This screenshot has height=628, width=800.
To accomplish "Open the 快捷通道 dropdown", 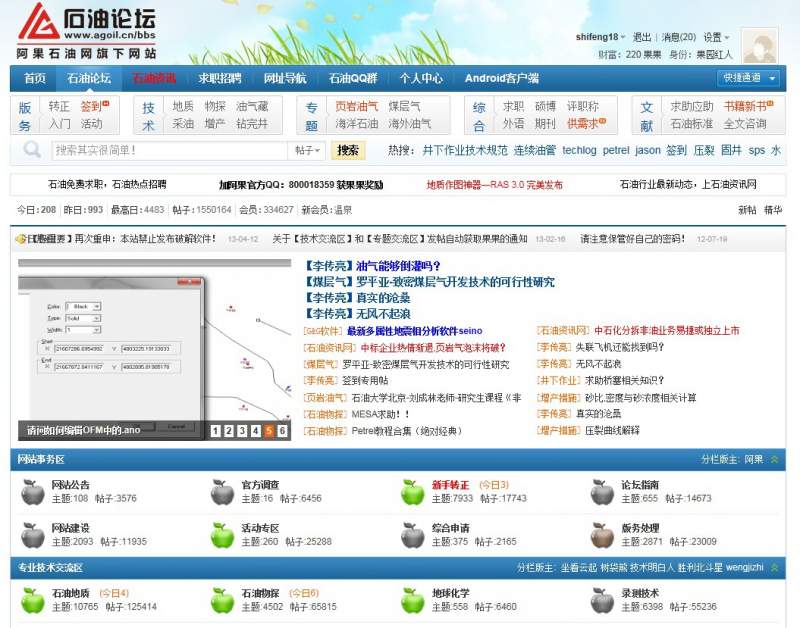I will tap(748, 78).
